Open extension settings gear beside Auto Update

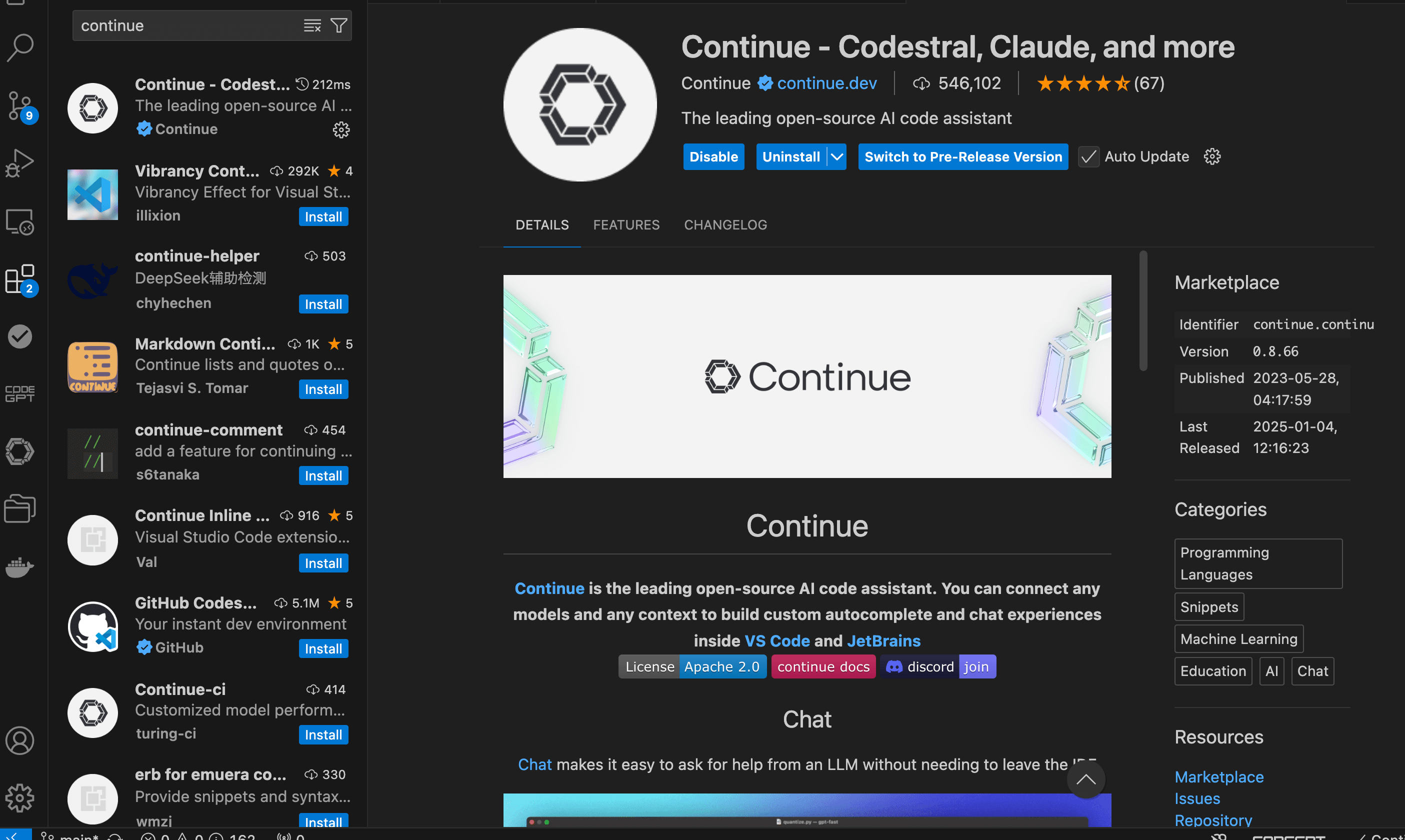click(1212, 157)
